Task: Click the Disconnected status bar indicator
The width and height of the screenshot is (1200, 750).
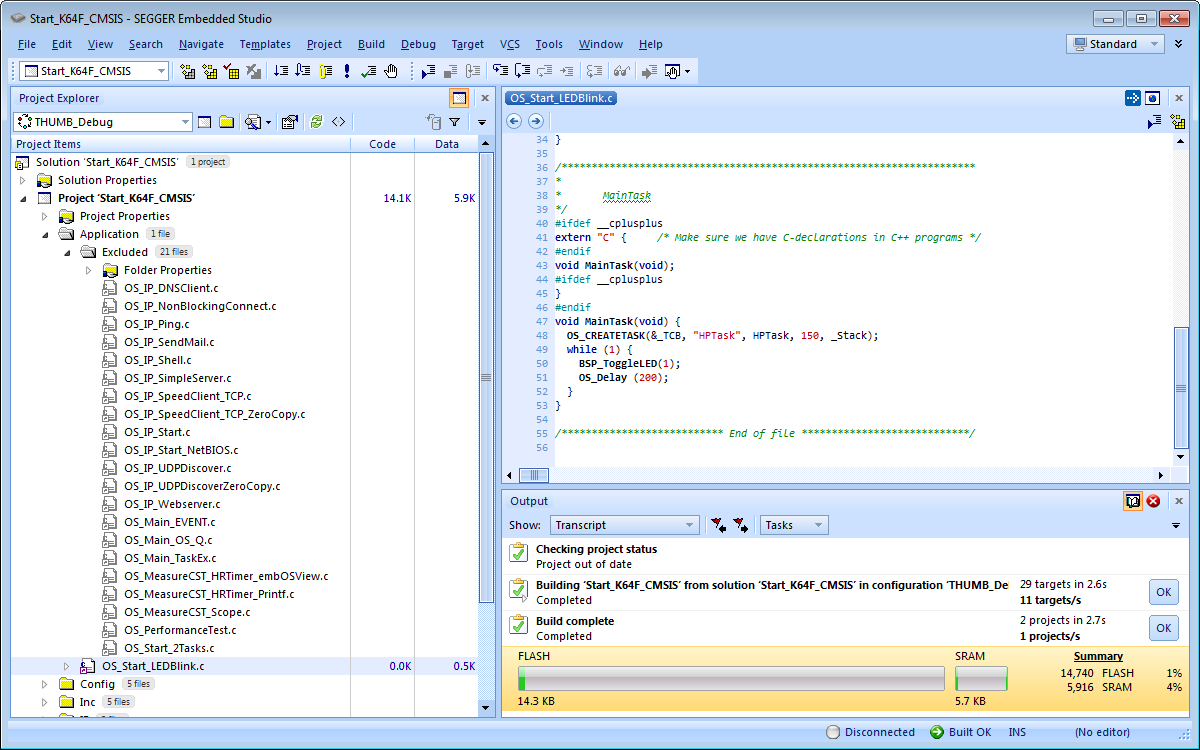Action: 870,732
